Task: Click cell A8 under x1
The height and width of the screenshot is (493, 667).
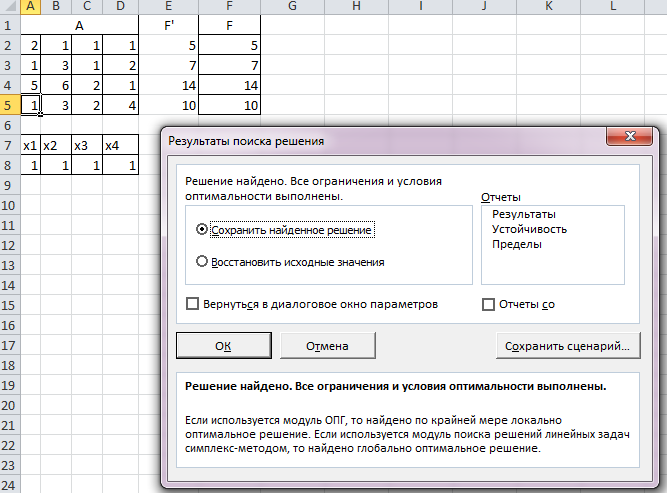Action: click(31, 165)
